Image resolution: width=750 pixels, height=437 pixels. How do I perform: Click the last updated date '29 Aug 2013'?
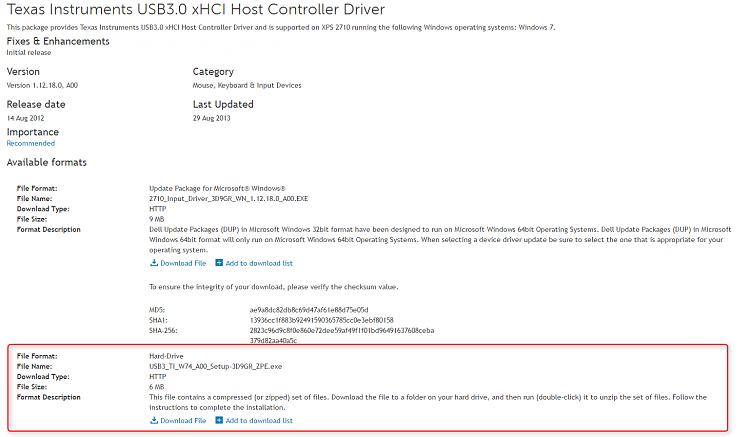[x=211, y=118]
